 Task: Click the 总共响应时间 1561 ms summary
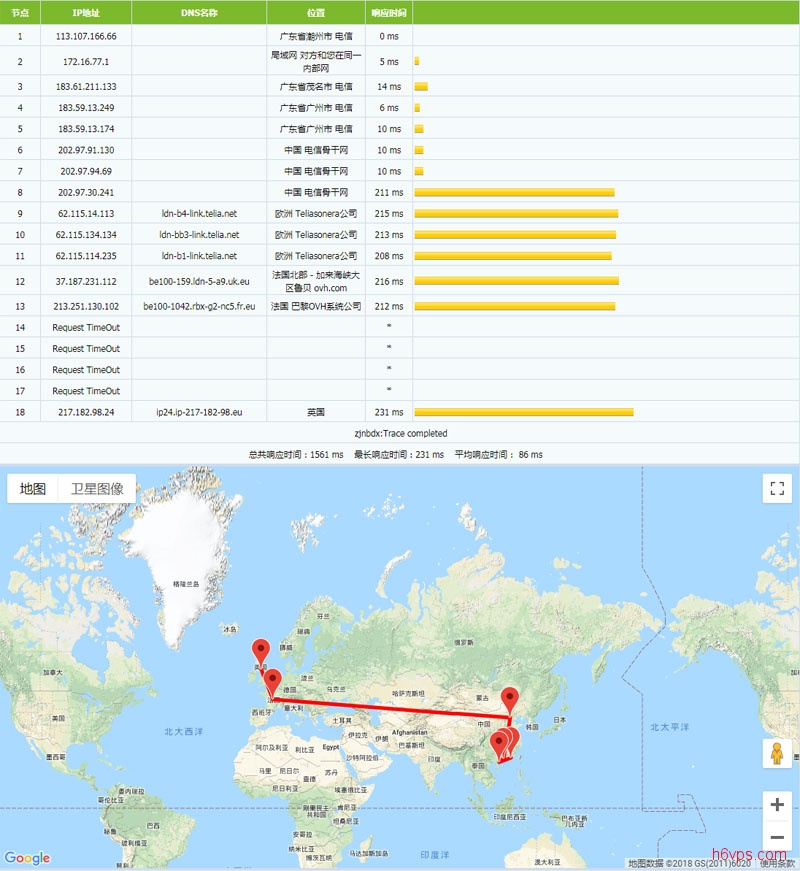pyautogui.click(x=296, y=454)
